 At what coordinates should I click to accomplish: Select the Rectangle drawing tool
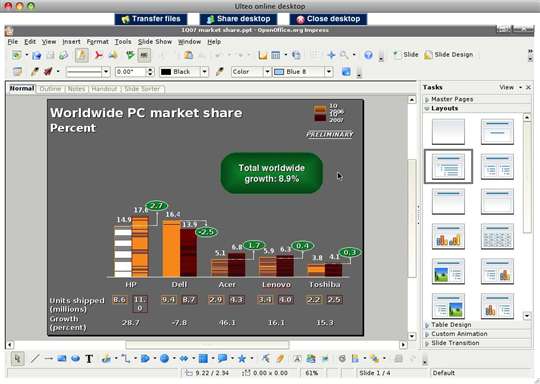(x=62, y=359)
